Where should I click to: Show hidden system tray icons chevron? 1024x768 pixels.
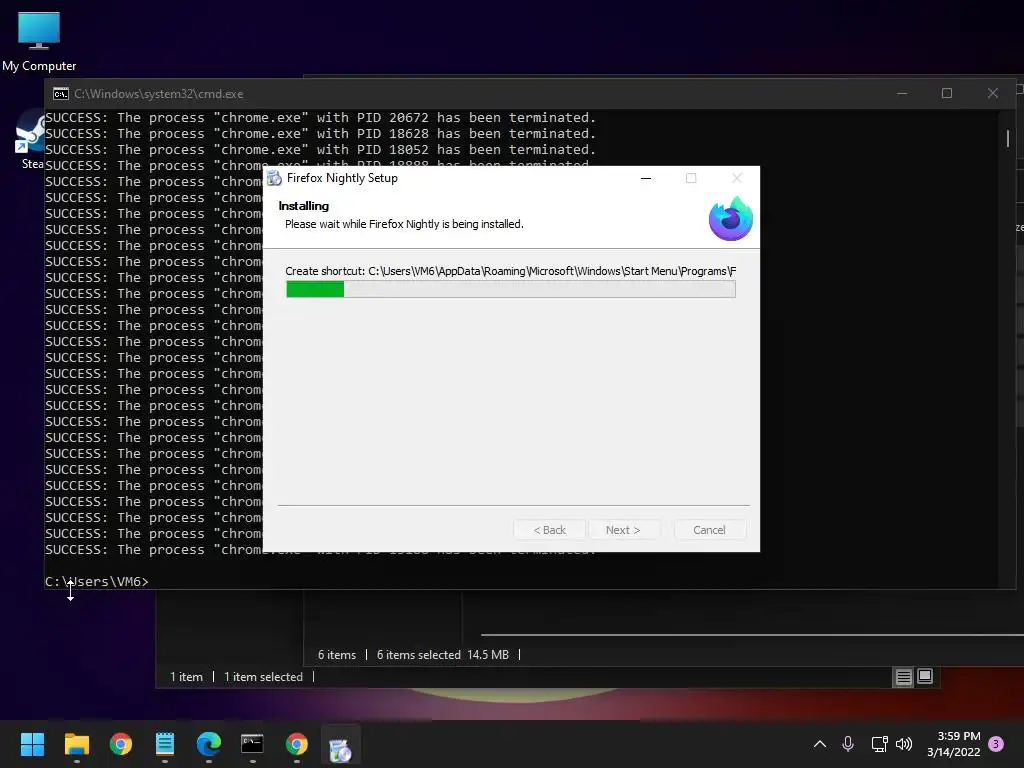pyautogui.click(x=820, y=744)
